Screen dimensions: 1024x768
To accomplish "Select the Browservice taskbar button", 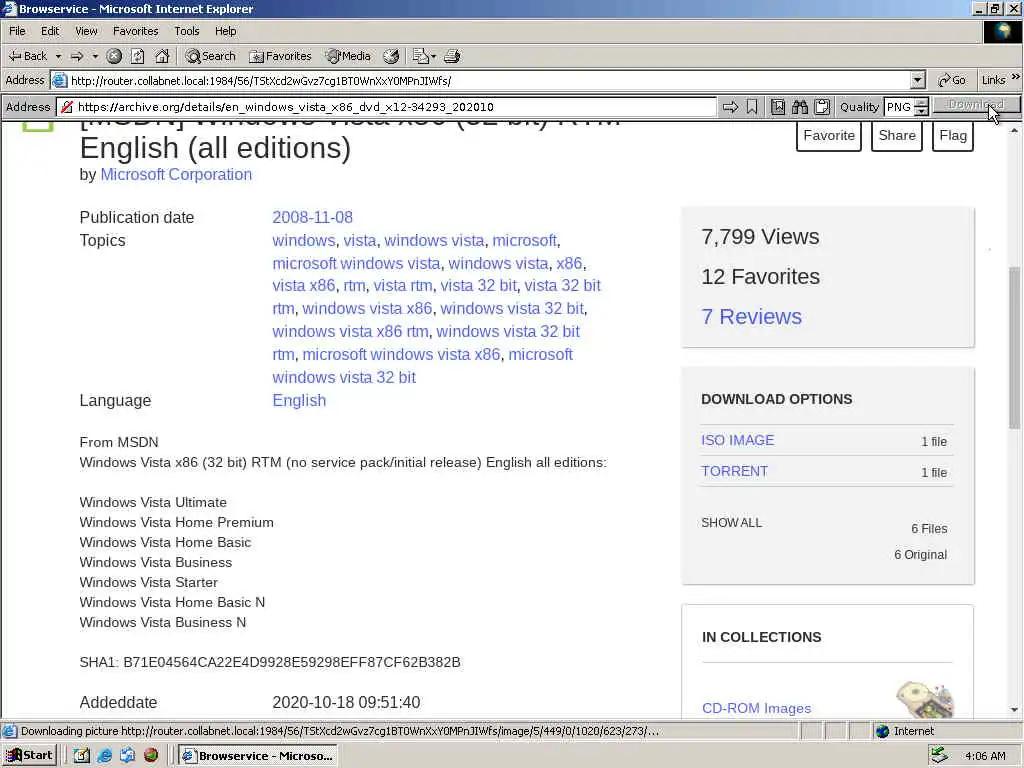I will click(258, 756).
